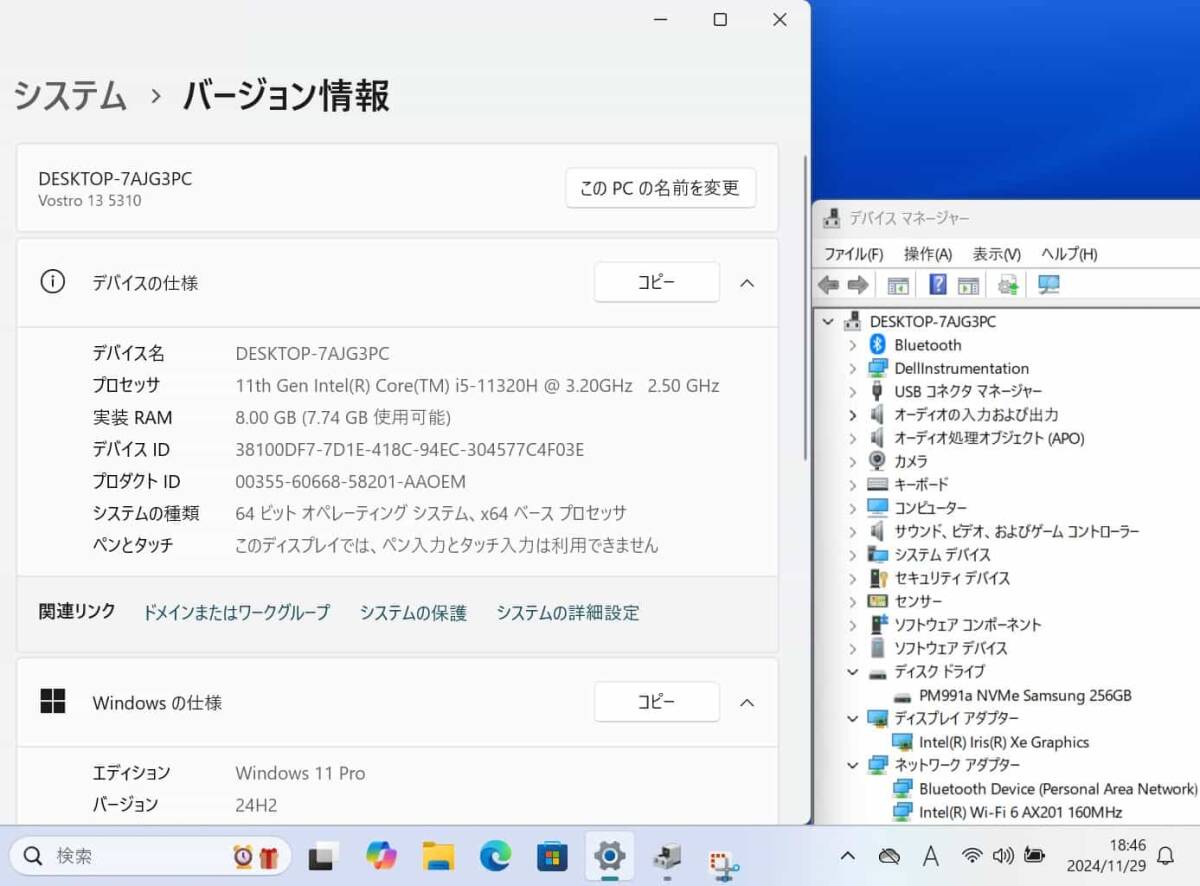This screenshot has width=1200, height=886.
Task: Click Scan for hardware changes monitor icon
Action: click(1048, 285)
